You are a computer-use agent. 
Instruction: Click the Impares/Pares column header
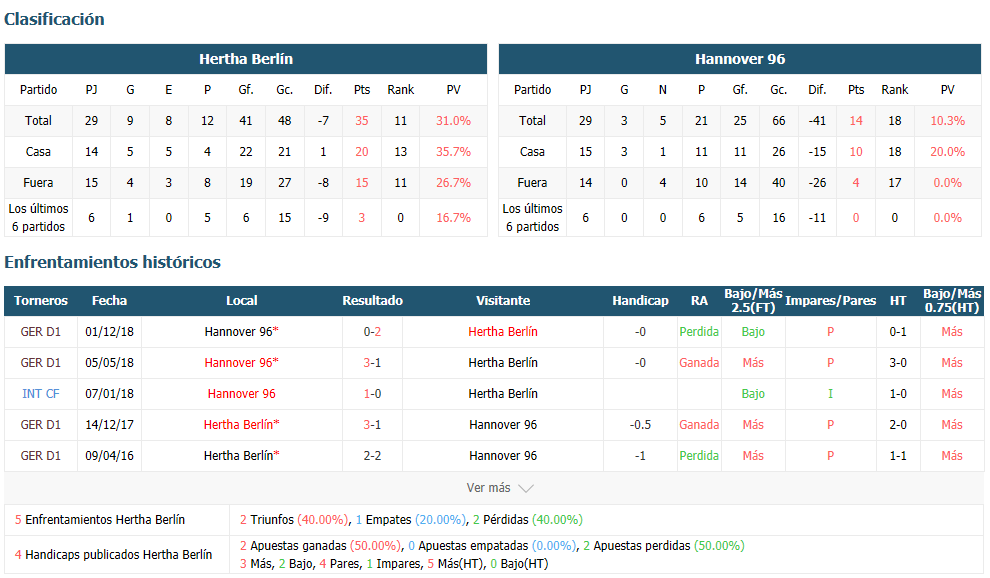click(830, 301)
